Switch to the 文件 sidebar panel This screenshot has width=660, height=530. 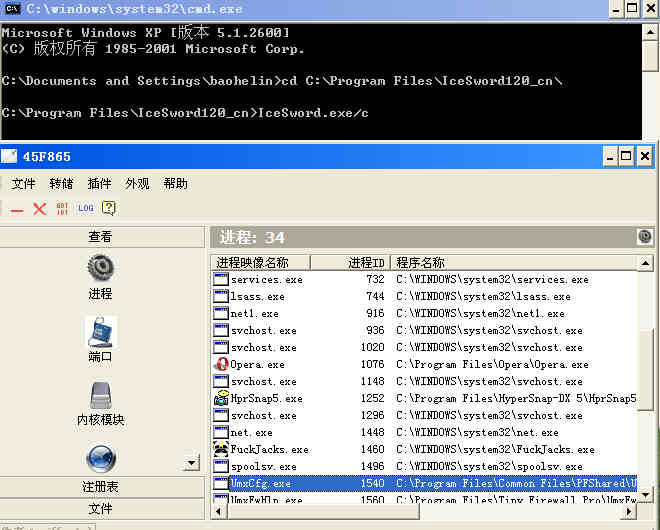coord(102,509)
